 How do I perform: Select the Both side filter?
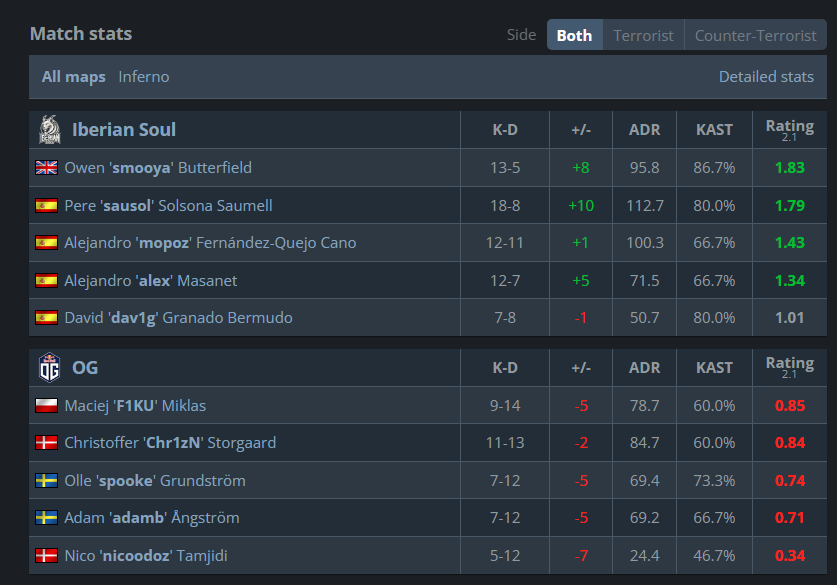coord(574,35)
